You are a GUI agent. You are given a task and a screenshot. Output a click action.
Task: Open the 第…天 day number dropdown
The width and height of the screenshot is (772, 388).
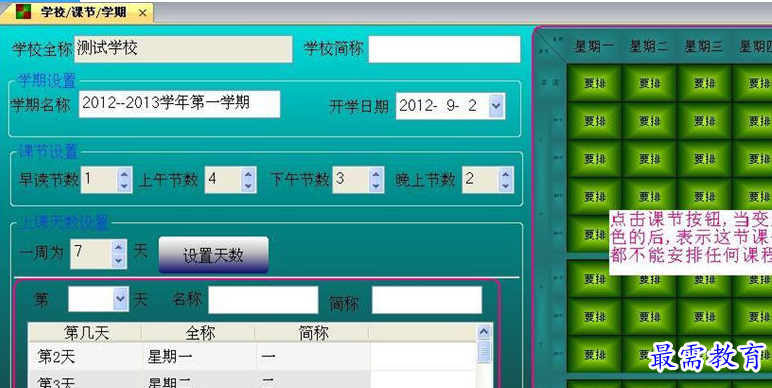point(121,298)
